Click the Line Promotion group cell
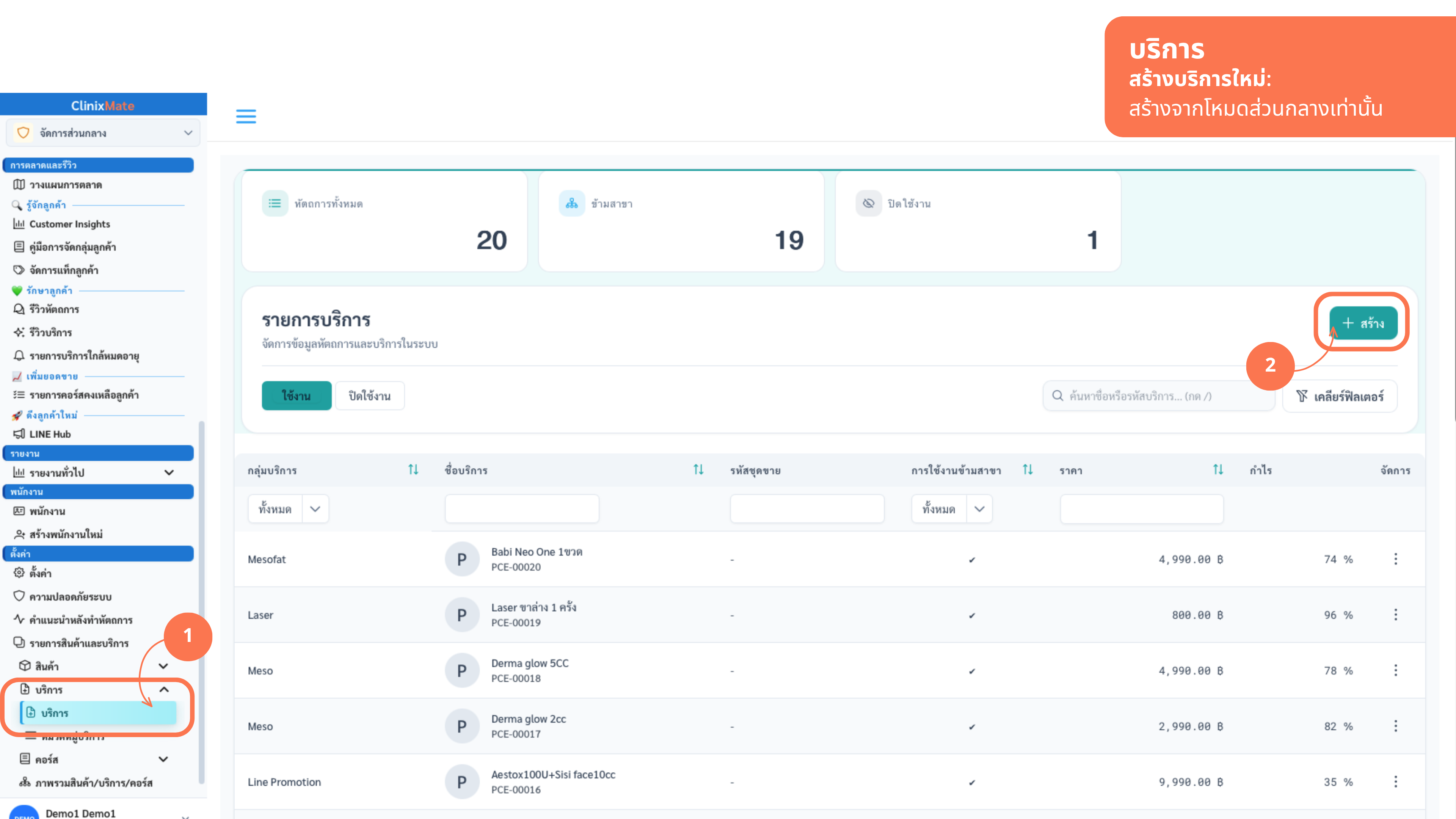Screen dimensions: 1456x819 [284, 782]
